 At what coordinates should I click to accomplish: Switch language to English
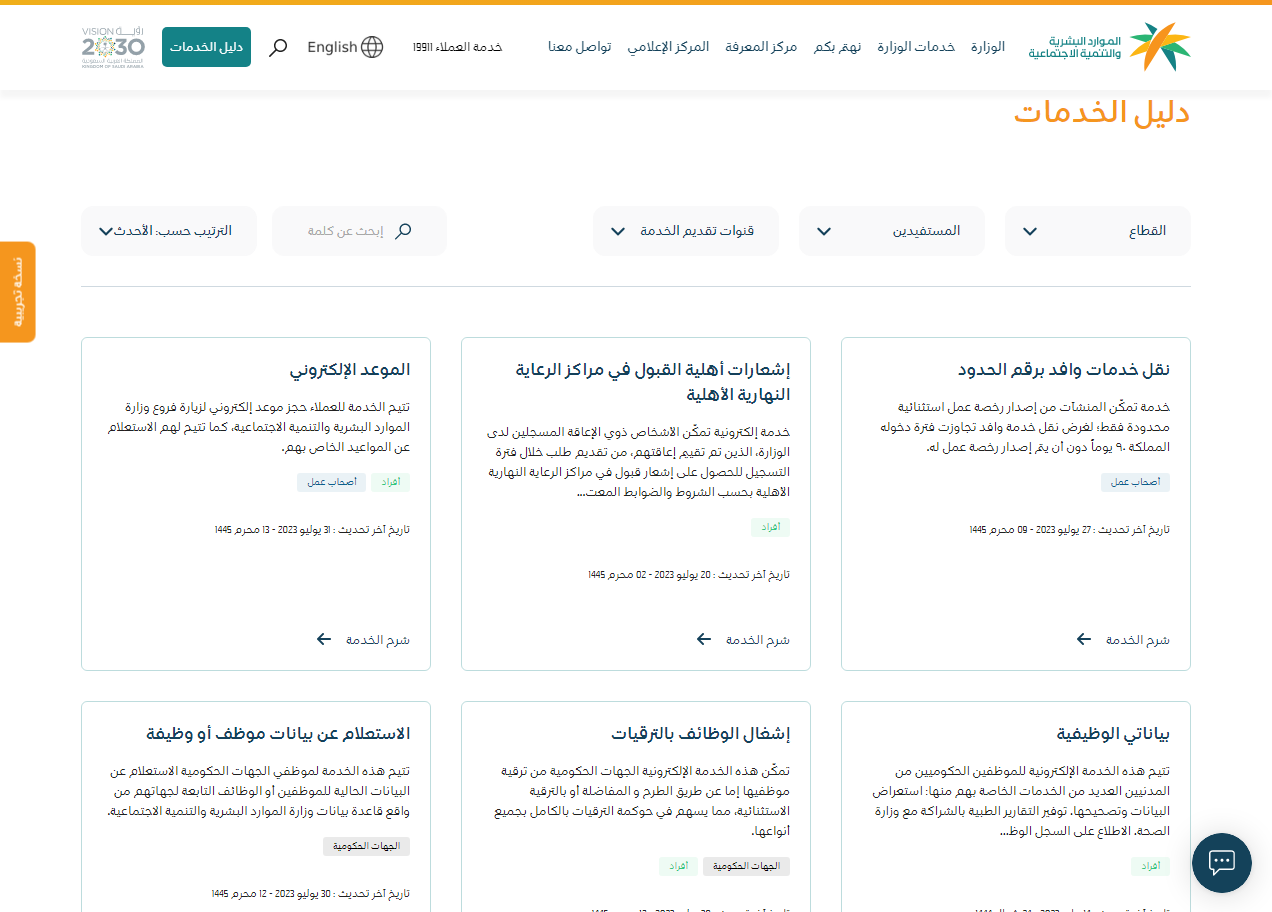point(332,47)
